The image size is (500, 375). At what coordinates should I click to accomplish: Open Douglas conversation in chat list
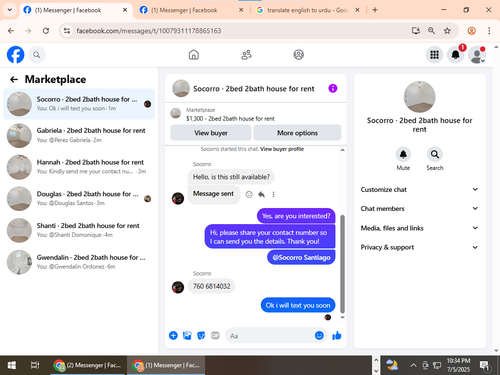(x=79, y=199)
